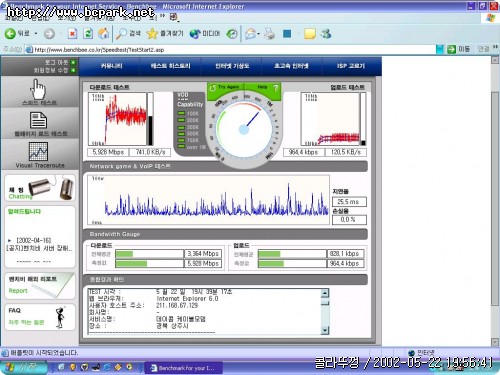500x375 pixels.
Task: Expand the Links bar chevron
Action: click(495, 48)
